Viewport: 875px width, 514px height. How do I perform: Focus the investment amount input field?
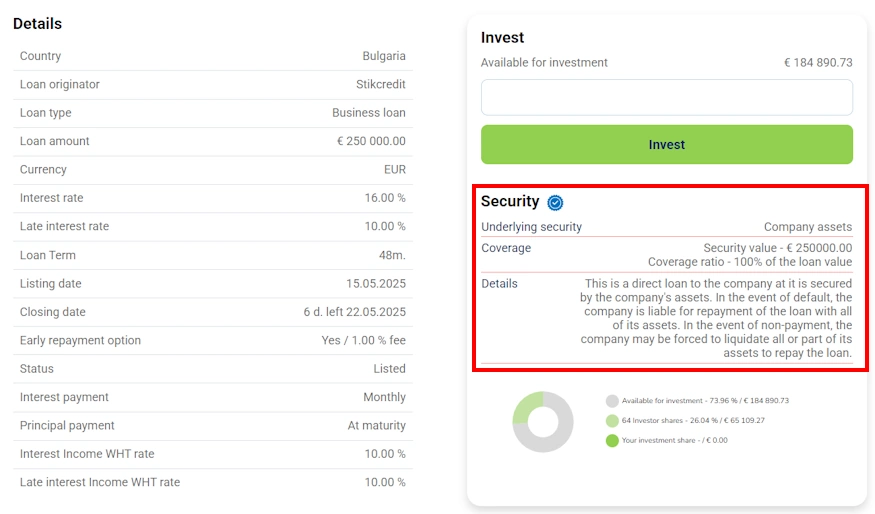667,97
